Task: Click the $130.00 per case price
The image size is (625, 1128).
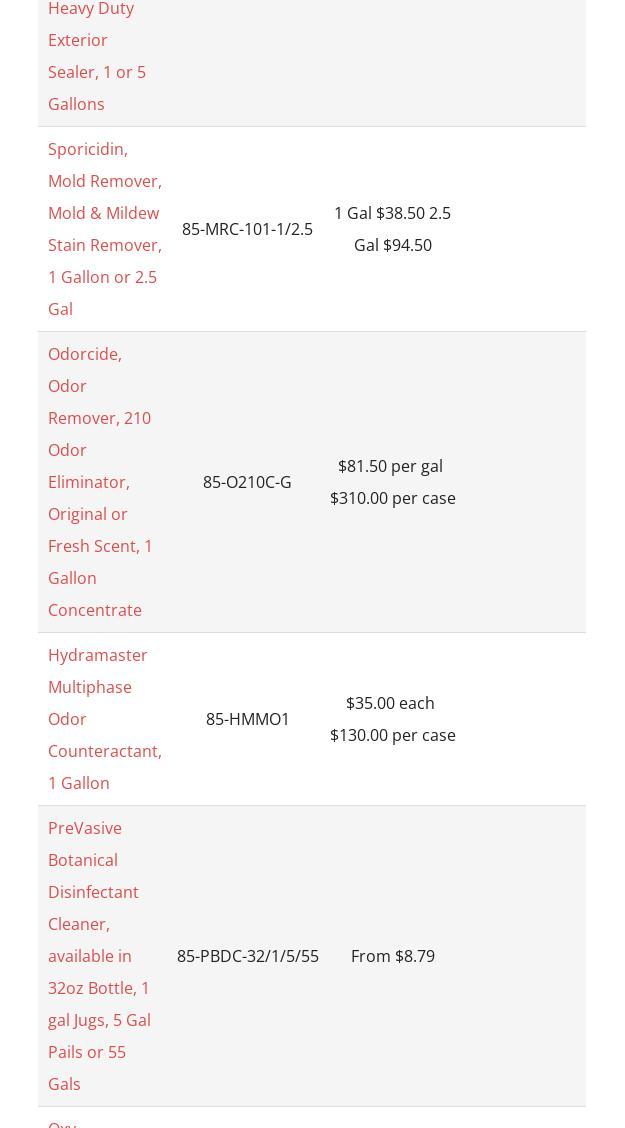Action: pyautogui.click(x=393, y=734)
